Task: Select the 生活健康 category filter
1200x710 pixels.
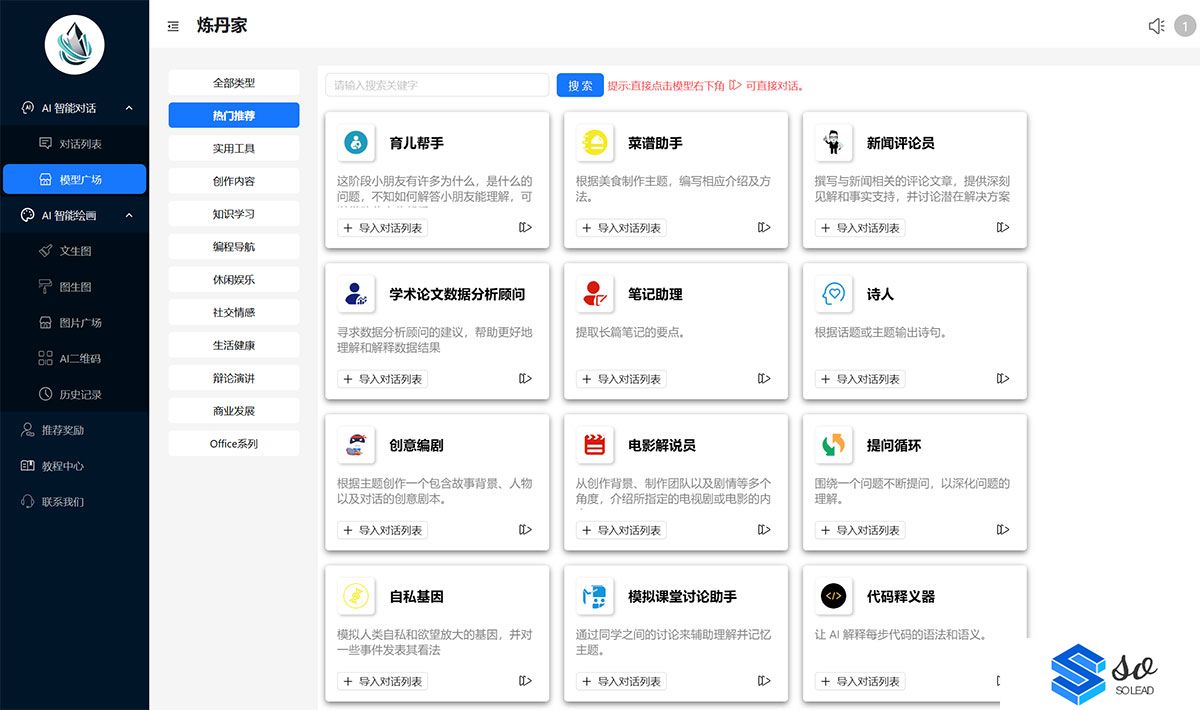Action: point(234,345)
